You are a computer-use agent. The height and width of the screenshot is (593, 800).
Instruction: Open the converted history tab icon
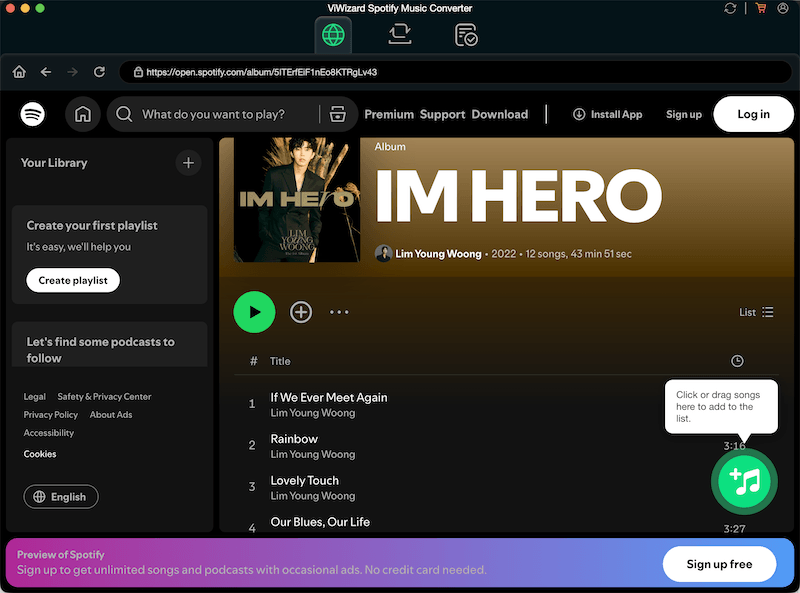[466, 35]
